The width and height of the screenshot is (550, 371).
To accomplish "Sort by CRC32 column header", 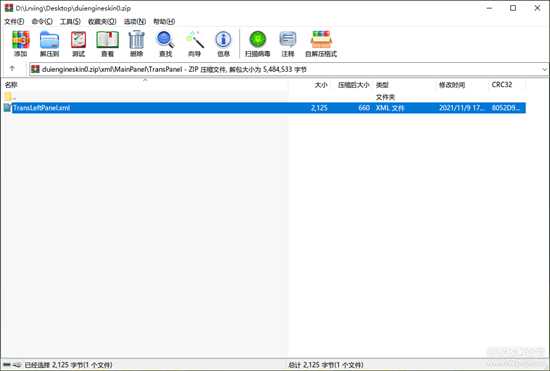I will (502, 85).
